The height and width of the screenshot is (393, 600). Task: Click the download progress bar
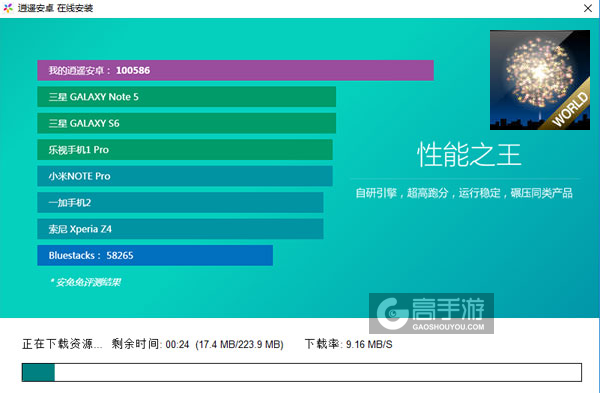302,372
